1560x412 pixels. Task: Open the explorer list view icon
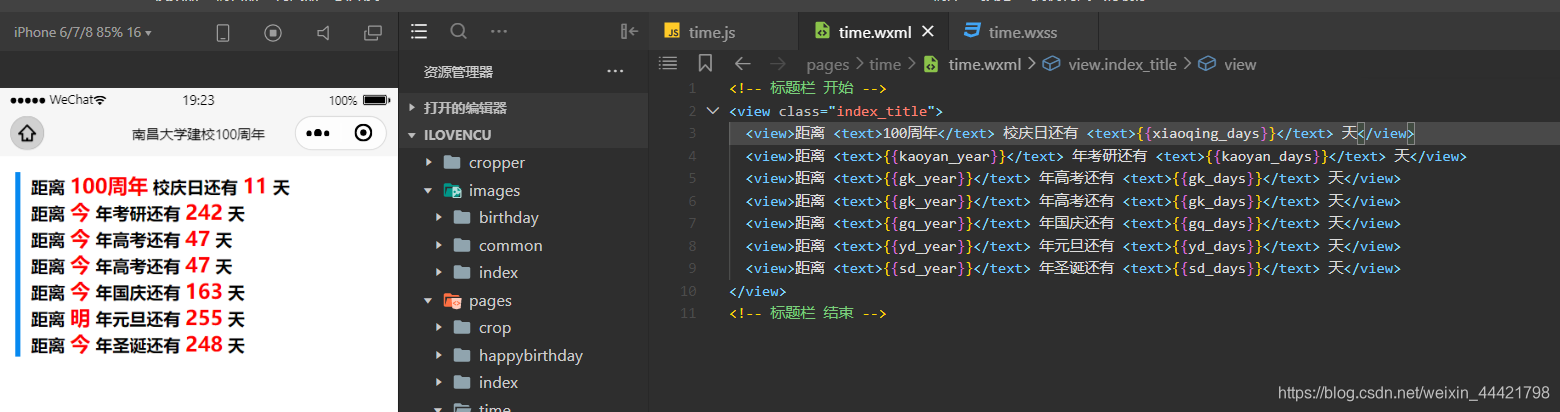(x=419, y=31)
